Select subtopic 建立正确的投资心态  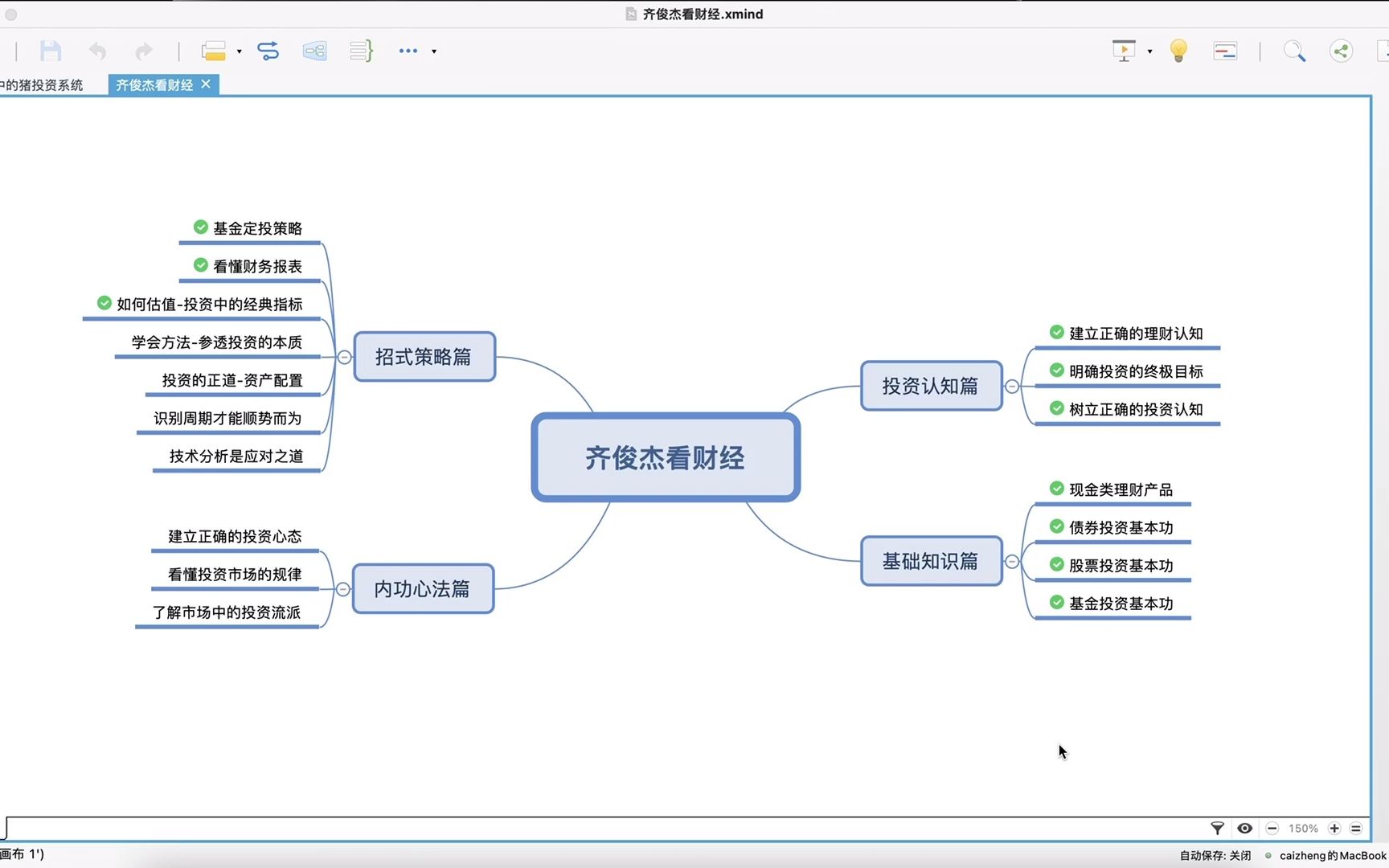click(x=235, y=536)
